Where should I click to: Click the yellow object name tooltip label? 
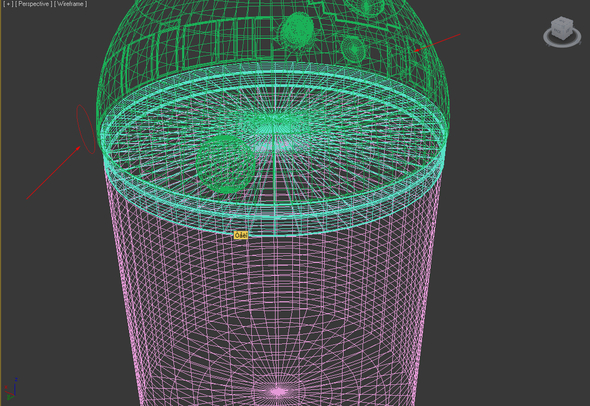(241, 235)
